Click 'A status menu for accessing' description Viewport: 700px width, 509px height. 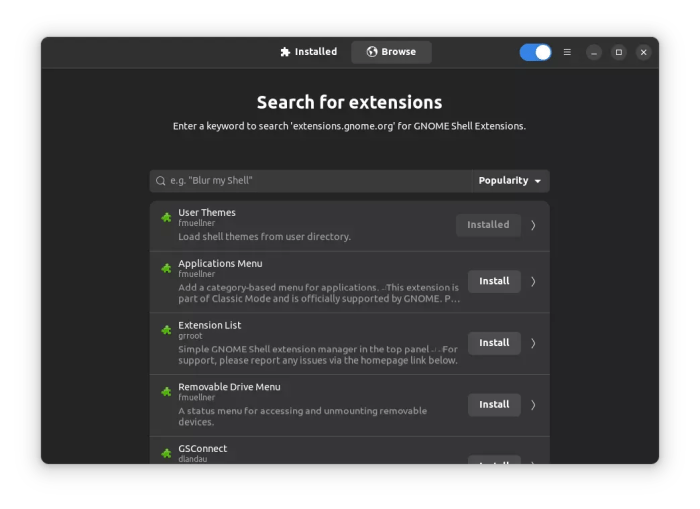point(303,416)
